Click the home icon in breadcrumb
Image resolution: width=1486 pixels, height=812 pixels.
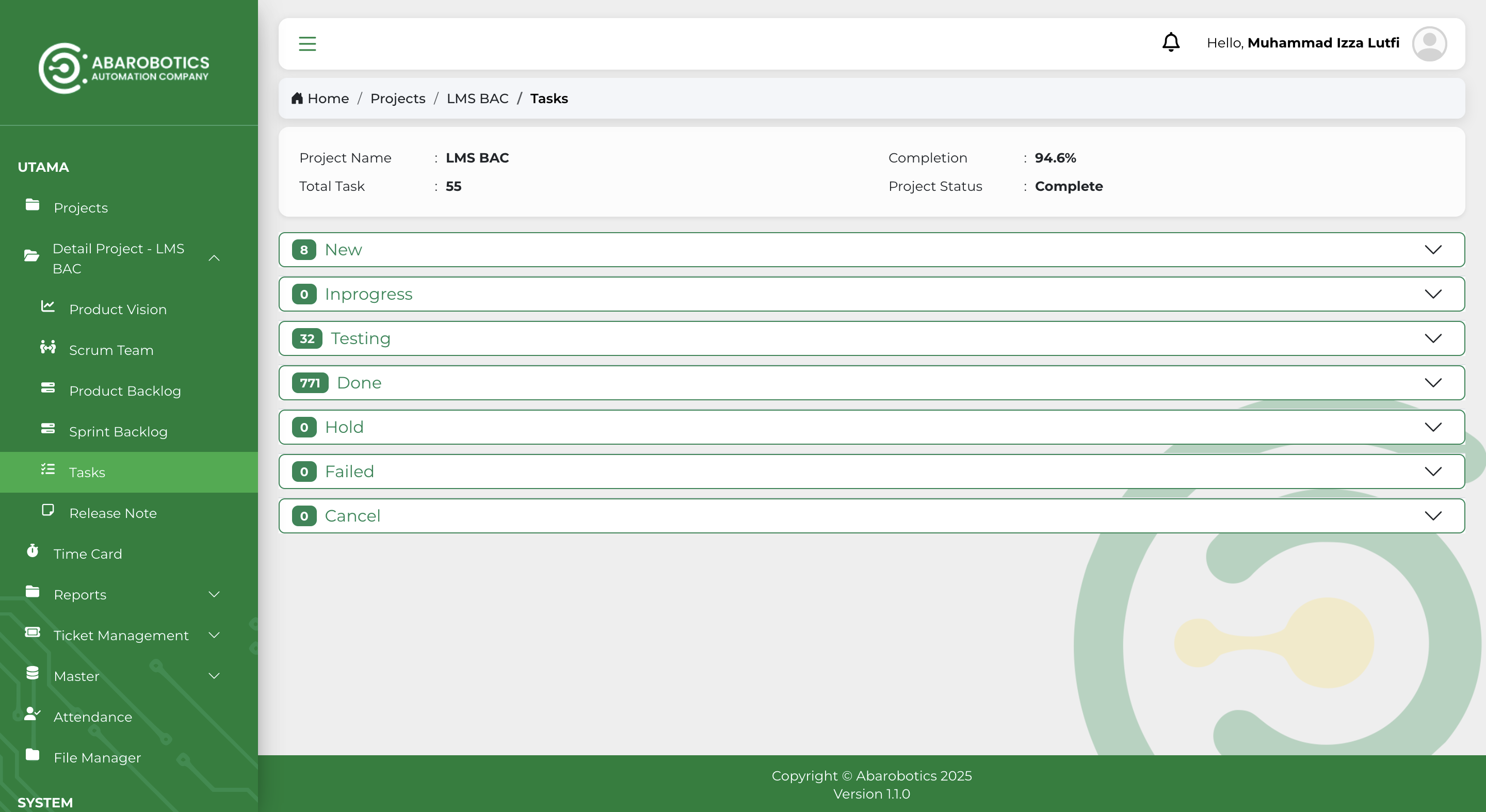[x=297, y=98]
